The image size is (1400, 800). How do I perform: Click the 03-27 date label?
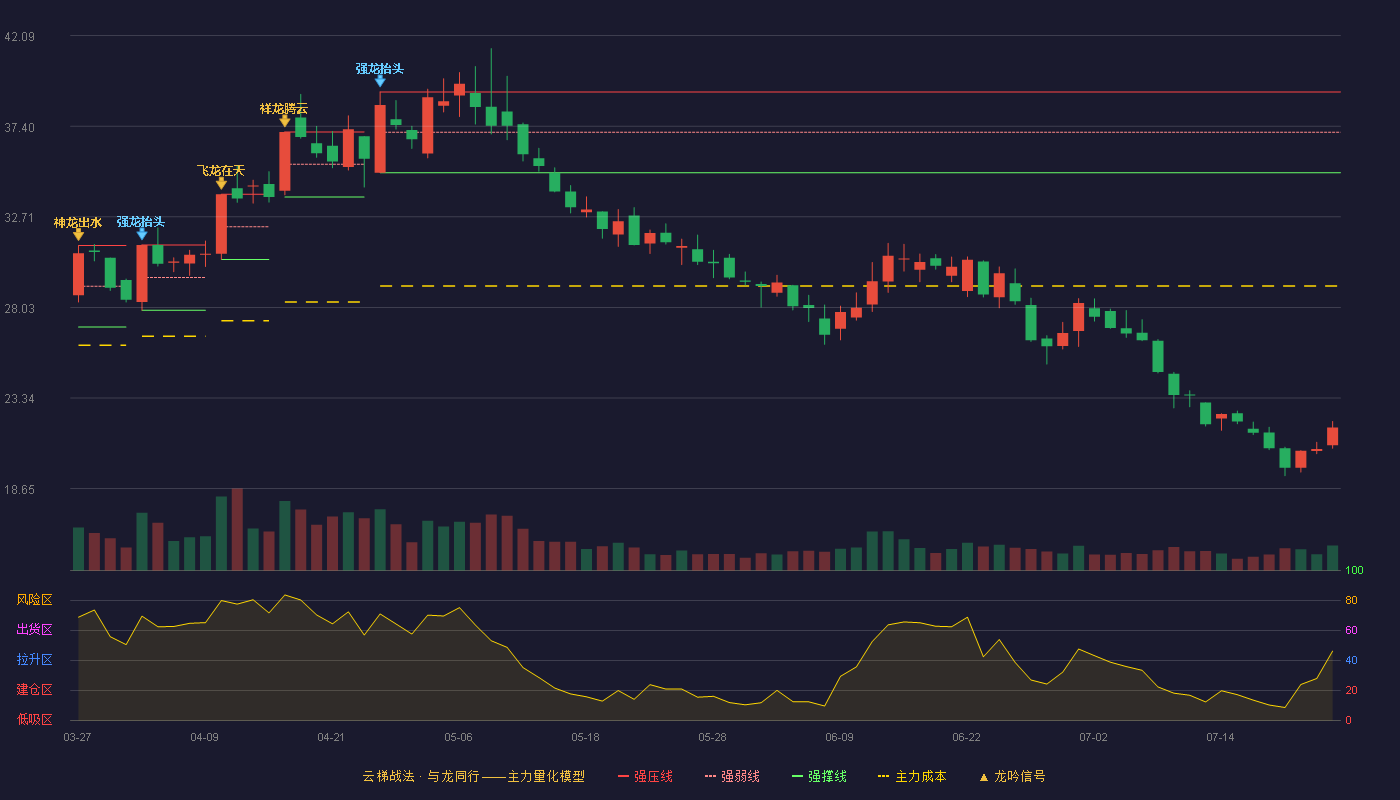click(77, 737)
